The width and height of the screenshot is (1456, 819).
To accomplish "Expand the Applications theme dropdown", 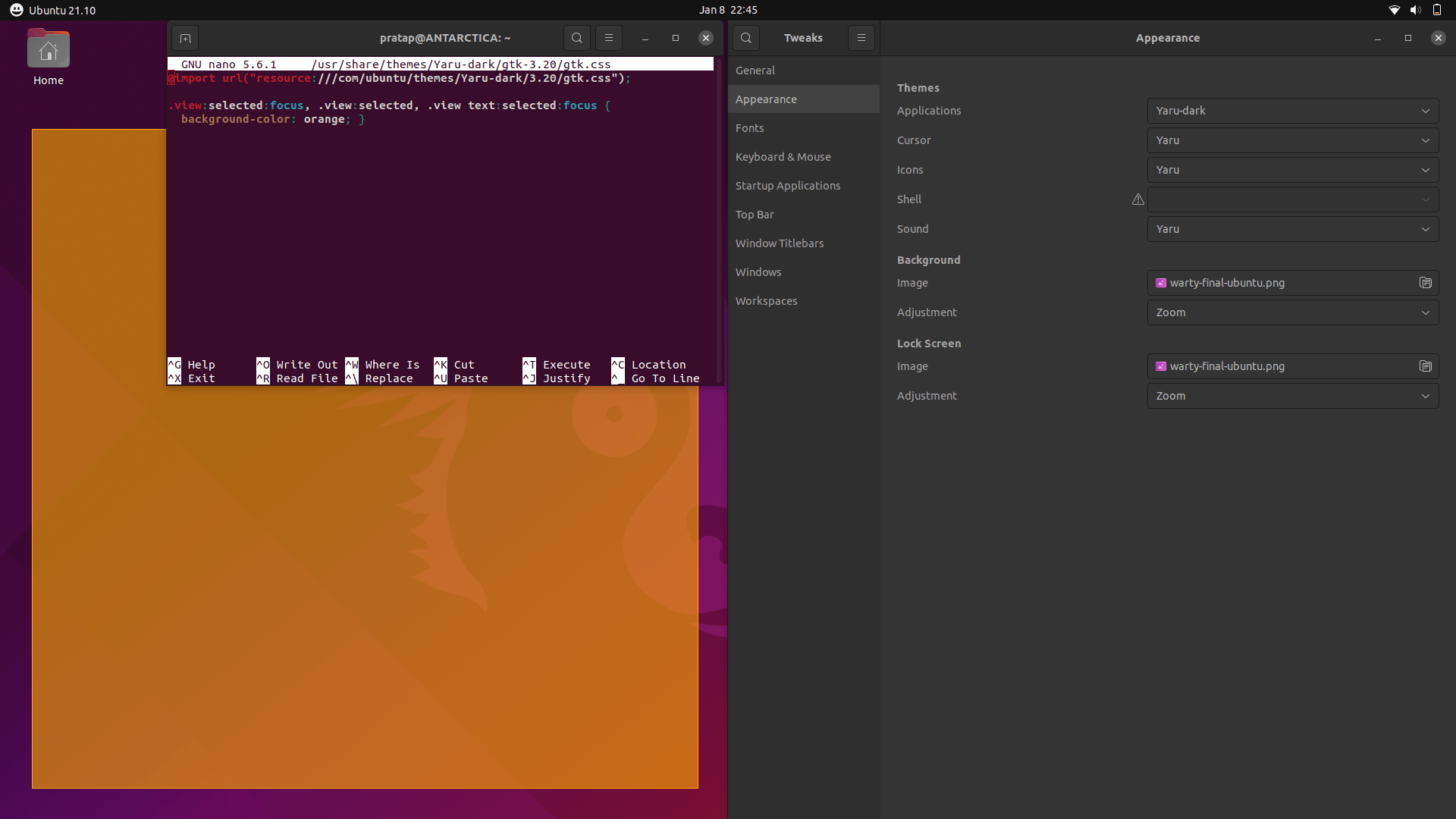I will pos(1292,111).
